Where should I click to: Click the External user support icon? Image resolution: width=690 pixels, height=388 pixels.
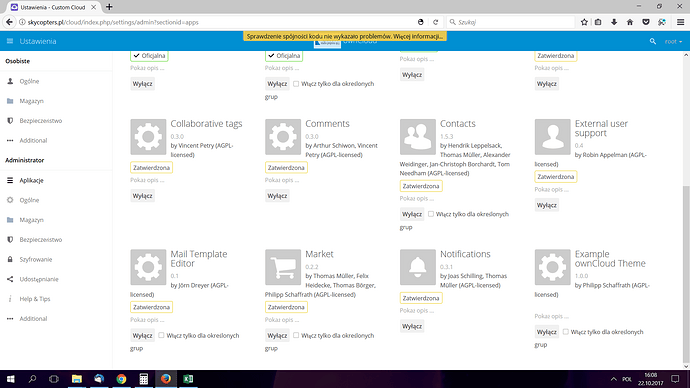(553, 137)
